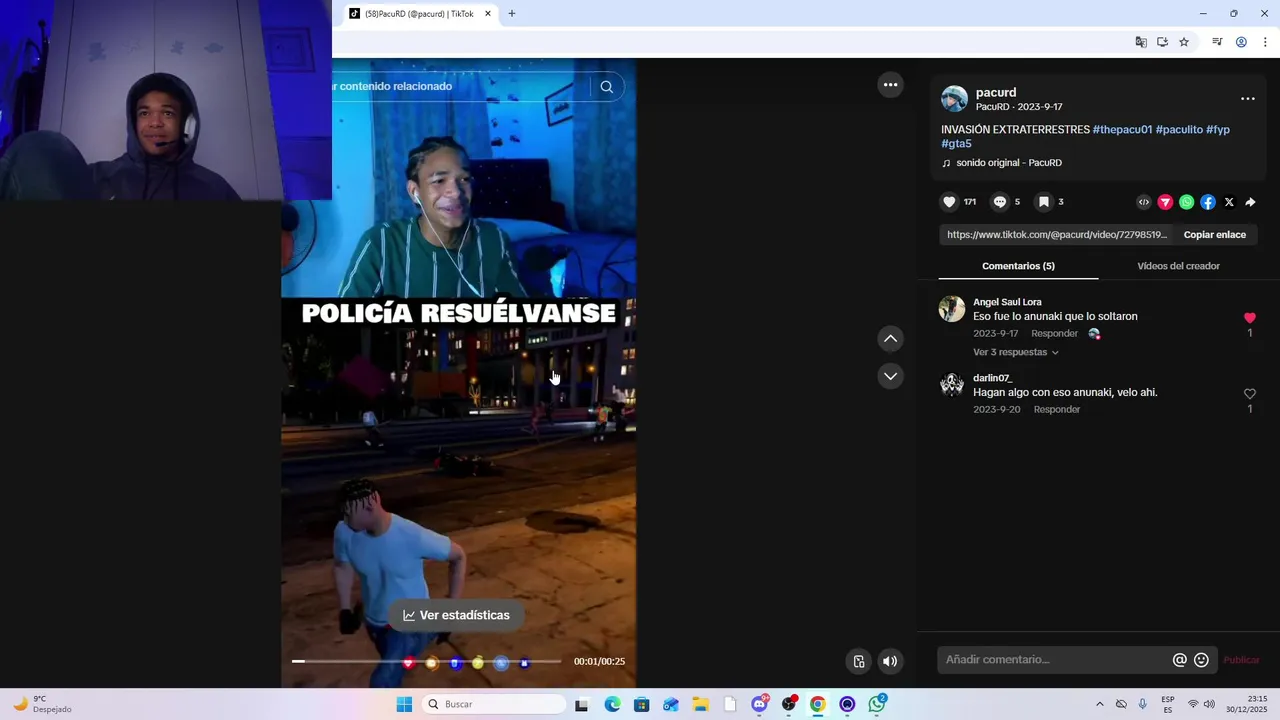Share video via Facebook icon
Screen dimensions: 1280x720
click(x=1208, y=202)
